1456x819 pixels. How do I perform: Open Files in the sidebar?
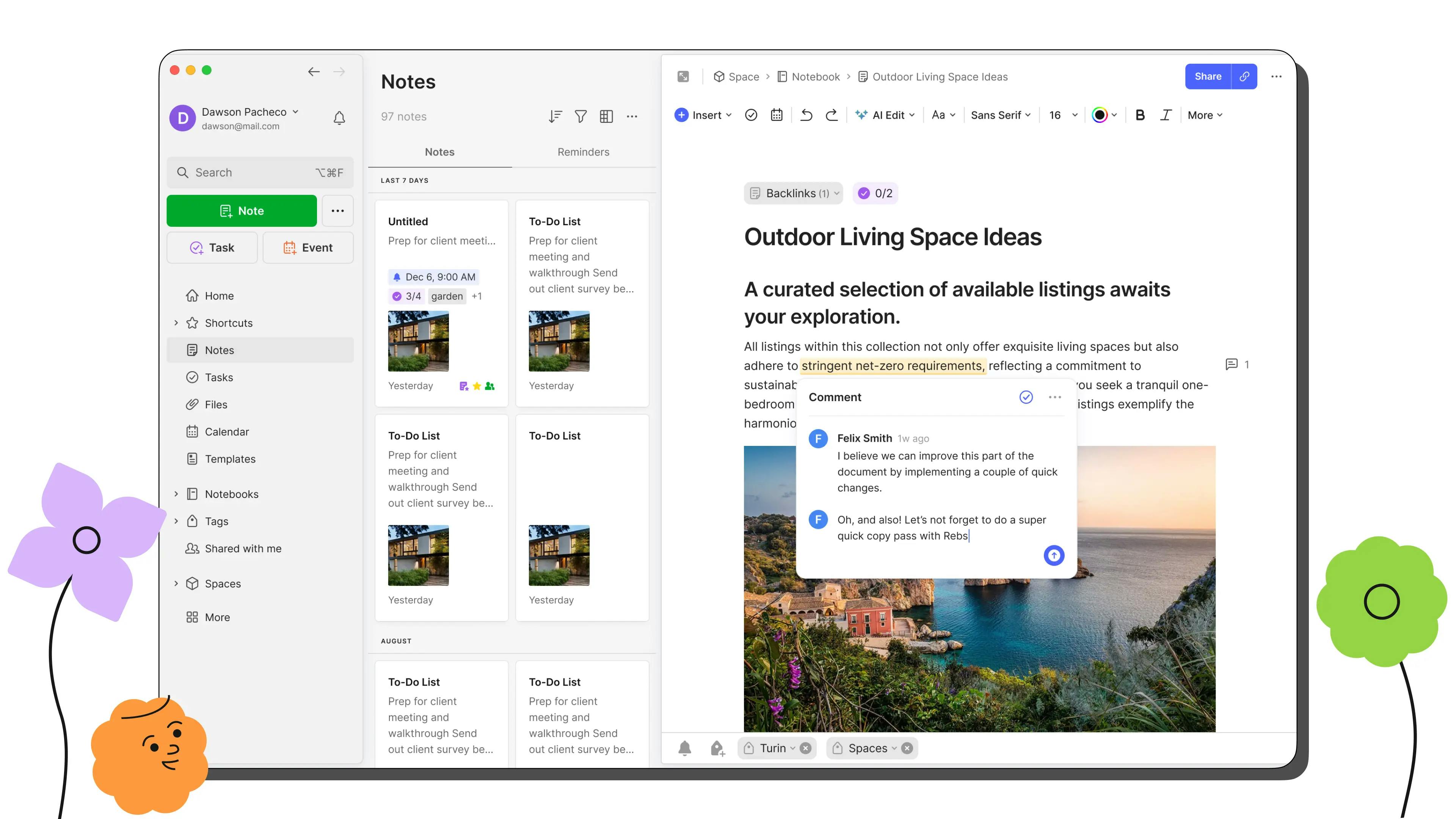260,405
